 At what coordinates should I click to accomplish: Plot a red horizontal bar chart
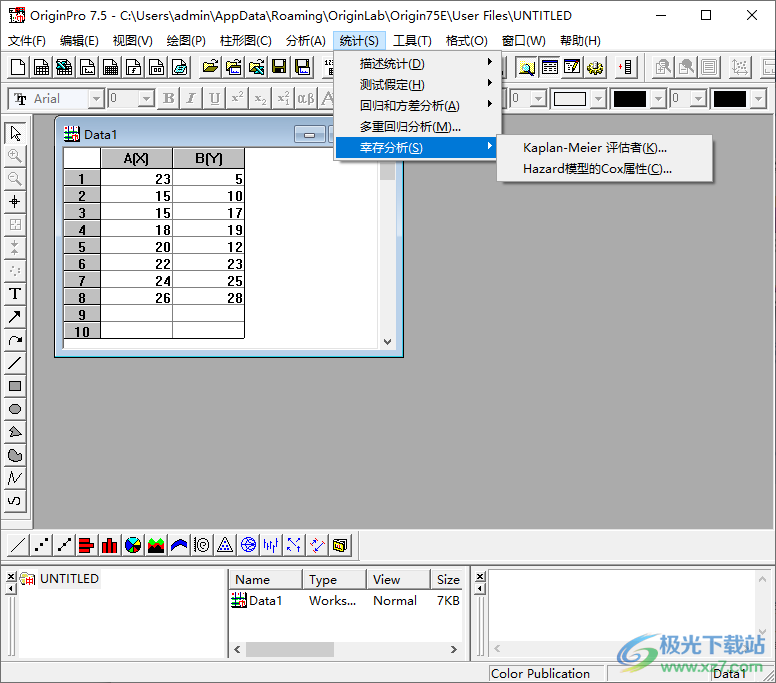point(87,545)
